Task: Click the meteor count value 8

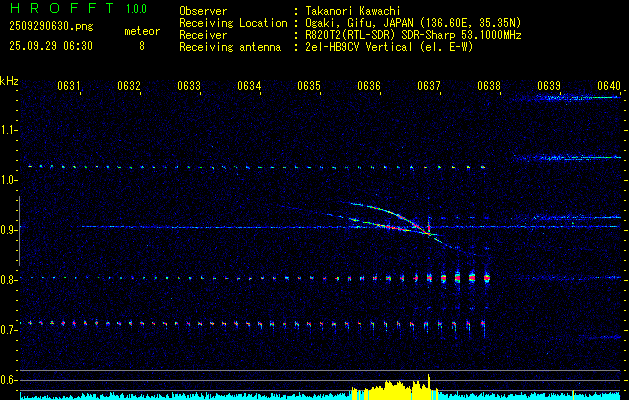Action: pyautogui.click(x=142, y=46)
